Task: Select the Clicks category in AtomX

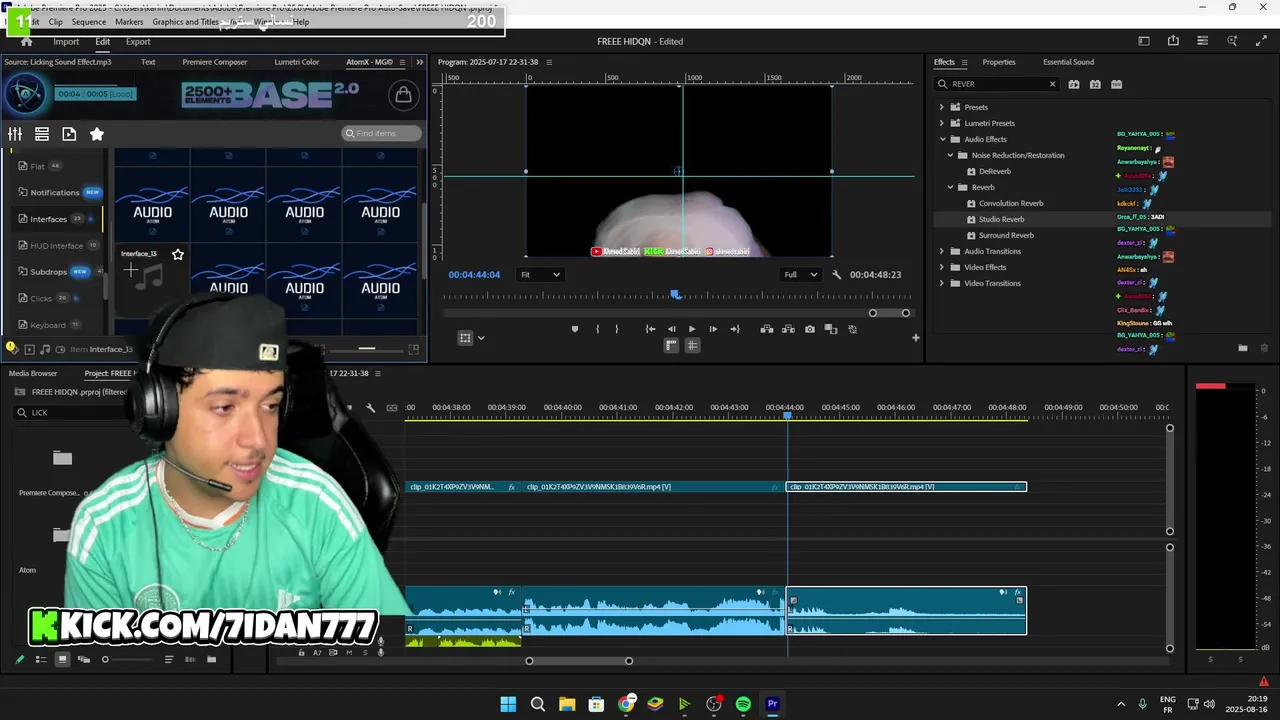Action: point(41,298)
